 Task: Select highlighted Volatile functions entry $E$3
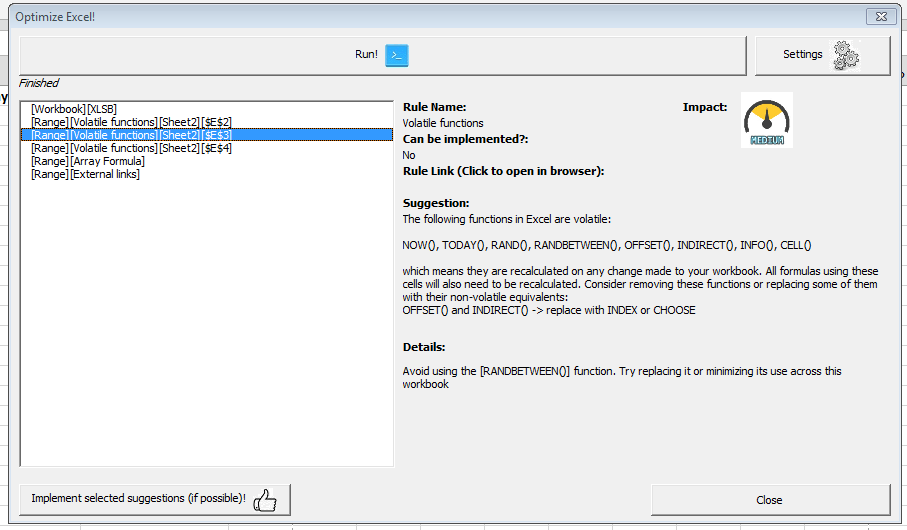point(207,135)
